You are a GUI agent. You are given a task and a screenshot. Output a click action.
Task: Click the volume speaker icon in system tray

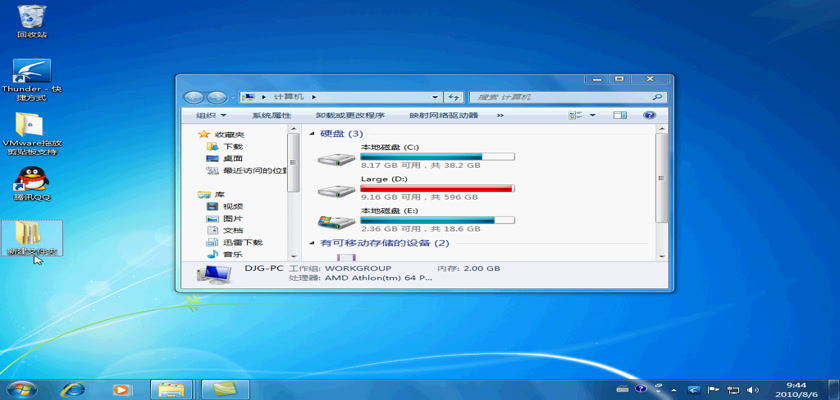click(753, 389)
